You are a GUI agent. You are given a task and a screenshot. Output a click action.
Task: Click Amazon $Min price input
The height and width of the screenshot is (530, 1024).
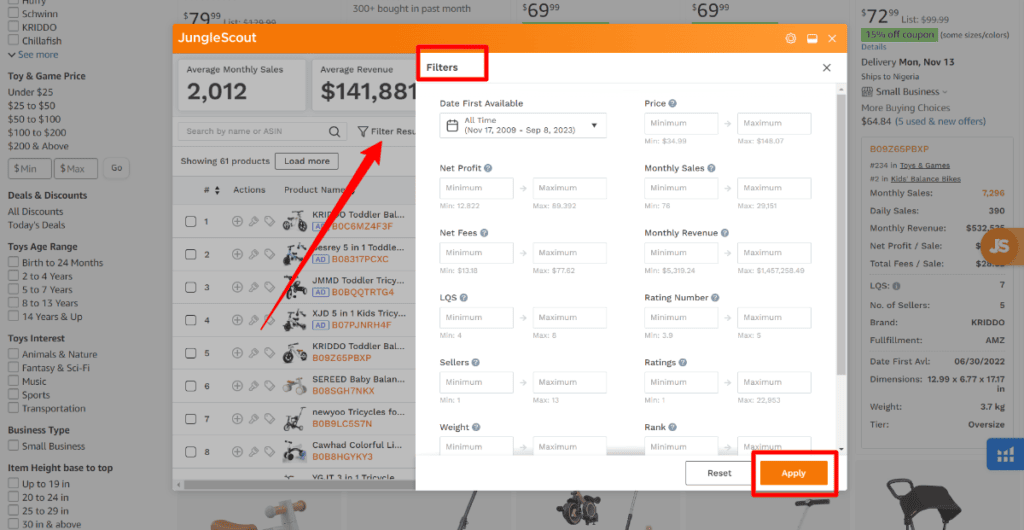pos(29,169)
